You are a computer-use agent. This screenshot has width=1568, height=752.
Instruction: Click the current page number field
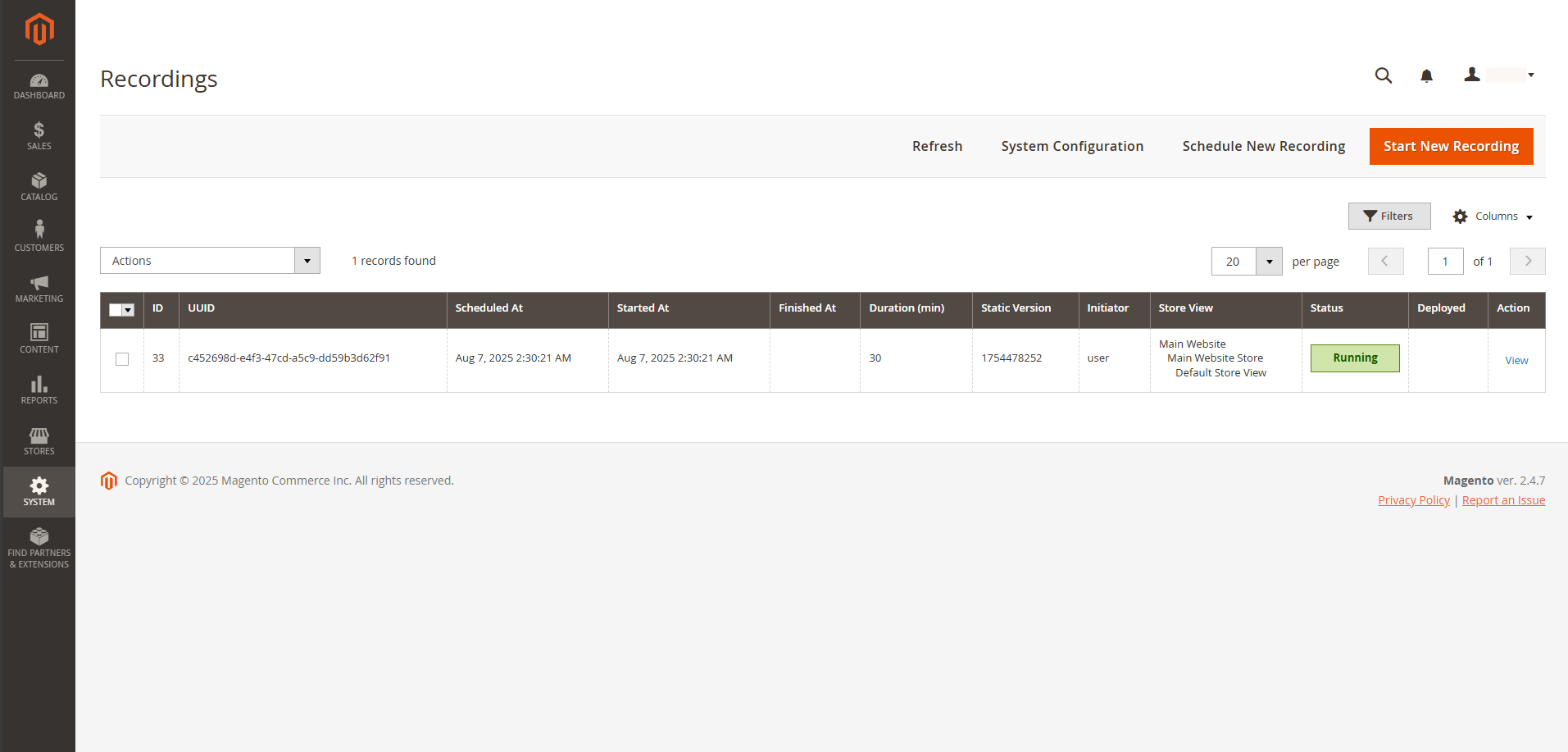click(x=1446, y=262)
